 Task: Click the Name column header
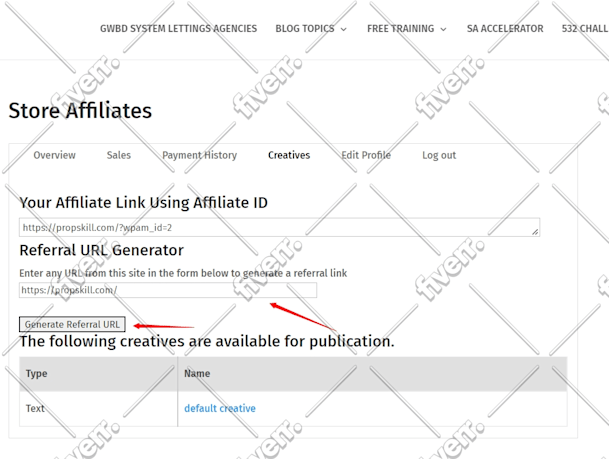(x=372, y=374)
